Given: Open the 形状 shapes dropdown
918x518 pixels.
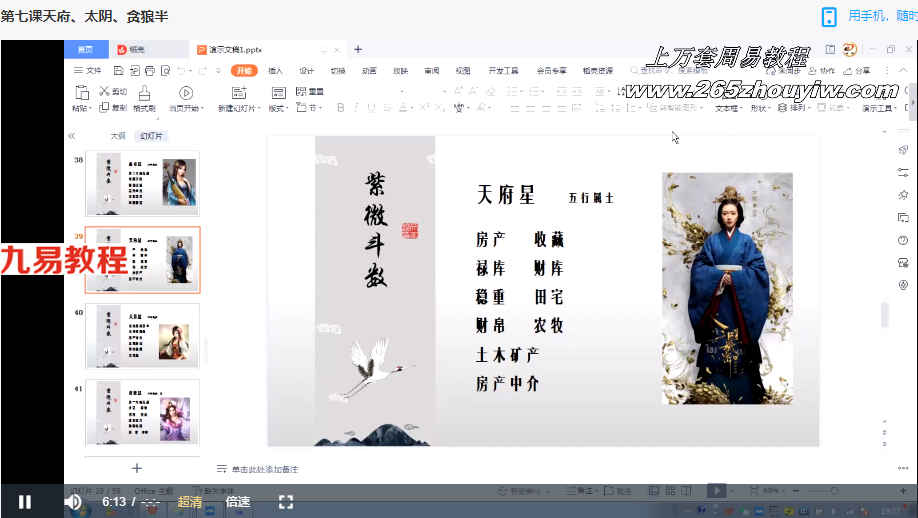Looking at the screenshot, I should pyautogui.click(x=760, y=108).
